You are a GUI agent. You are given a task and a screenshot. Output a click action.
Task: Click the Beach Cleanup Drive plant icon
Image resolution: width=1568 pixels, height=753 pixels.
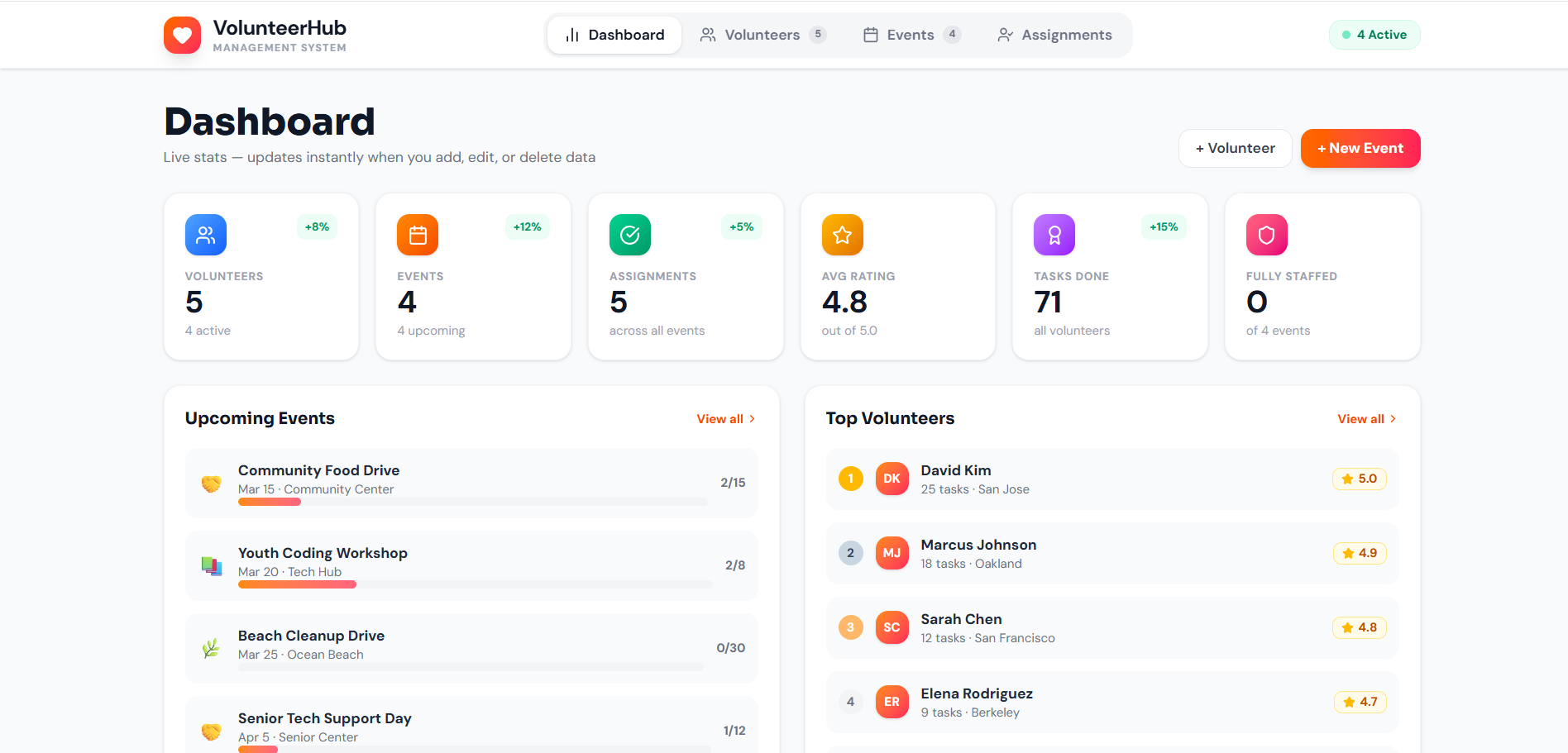tap(211, 648)
